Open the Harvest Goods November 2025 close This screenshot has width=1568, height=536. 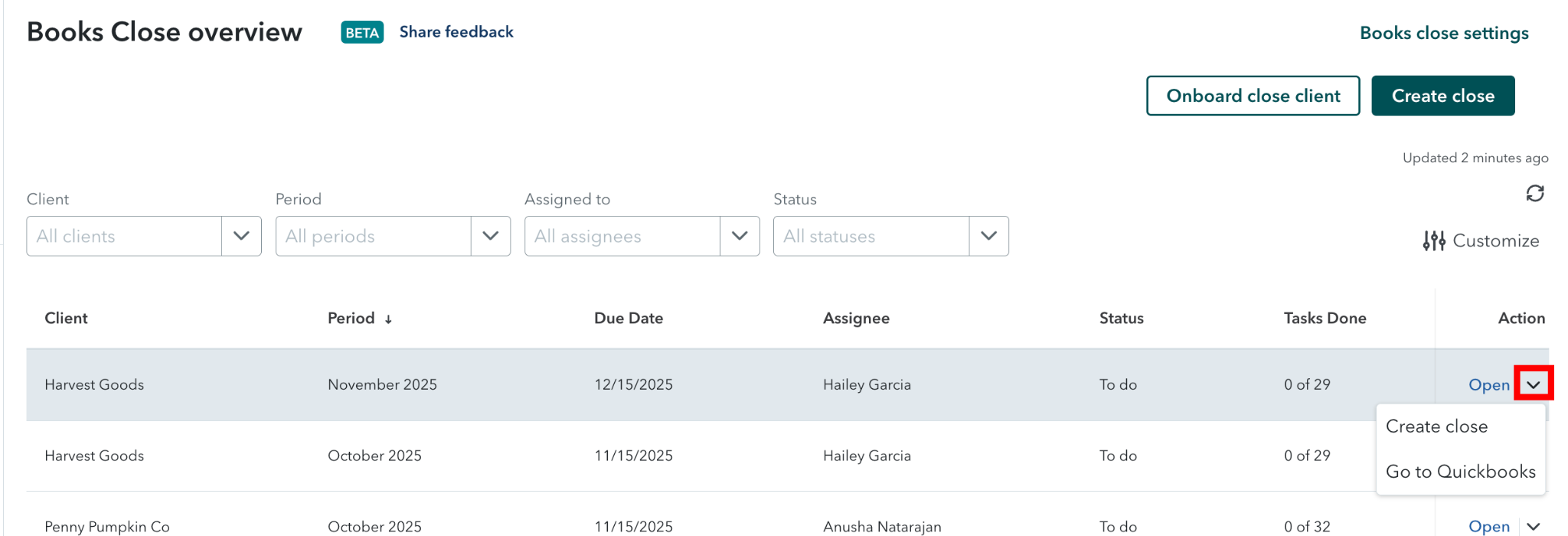point(1488,385)
